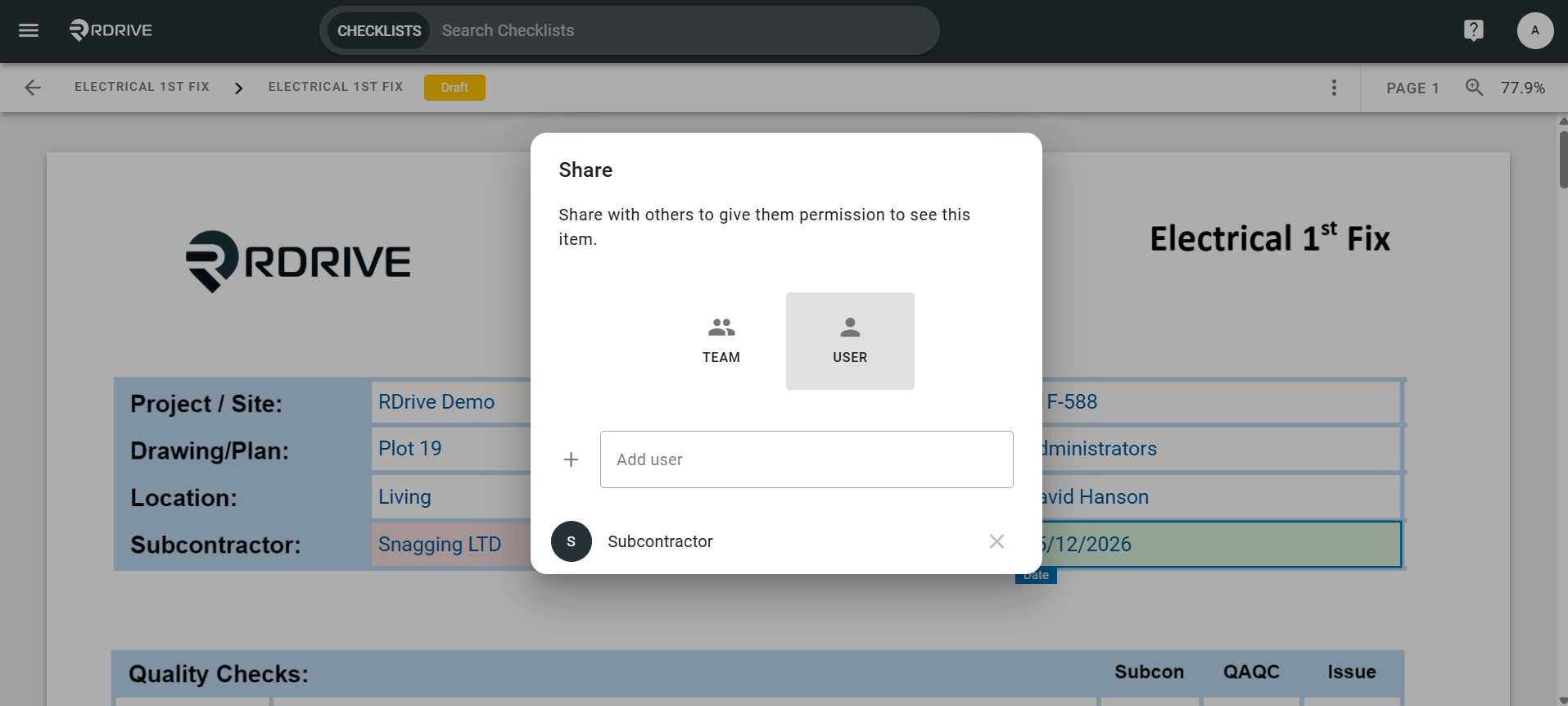Click the PAGE 1 indicator
Image resolution: width=1568 pixels, height=706 pixels.
point(1412,88)
